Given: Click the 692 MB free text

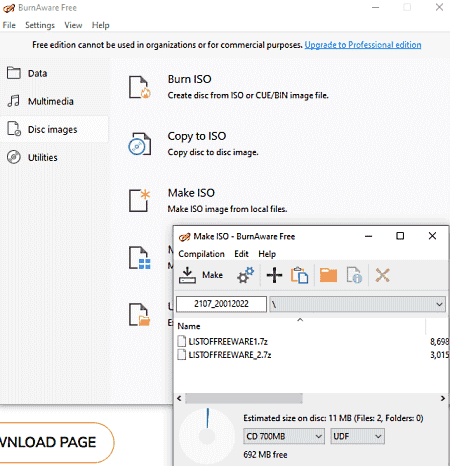Looking at the screenshot, I should tap(265, 455).
